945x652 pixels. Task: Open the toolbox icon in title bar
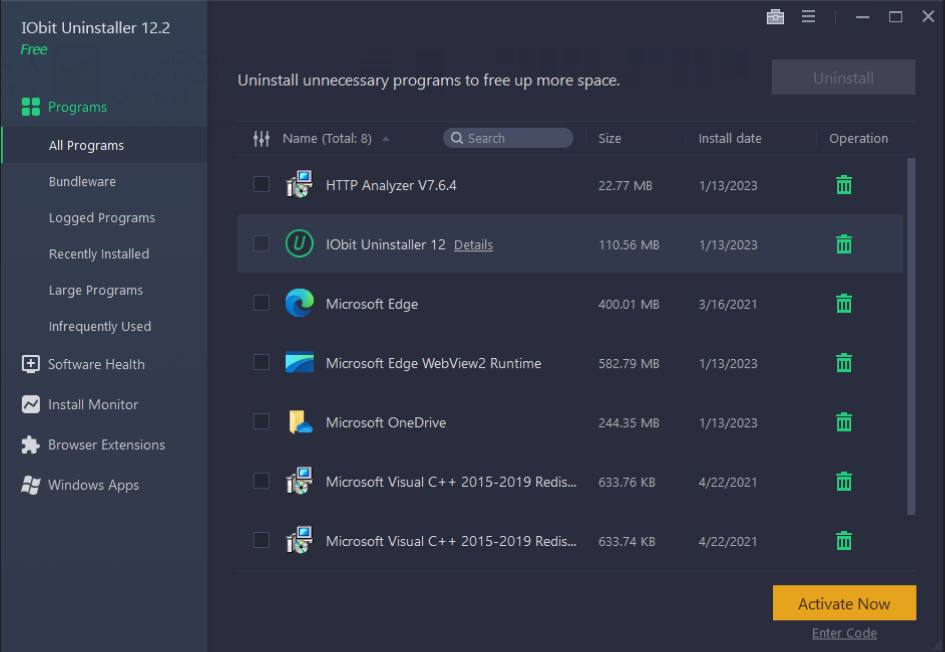pos(775,16)
